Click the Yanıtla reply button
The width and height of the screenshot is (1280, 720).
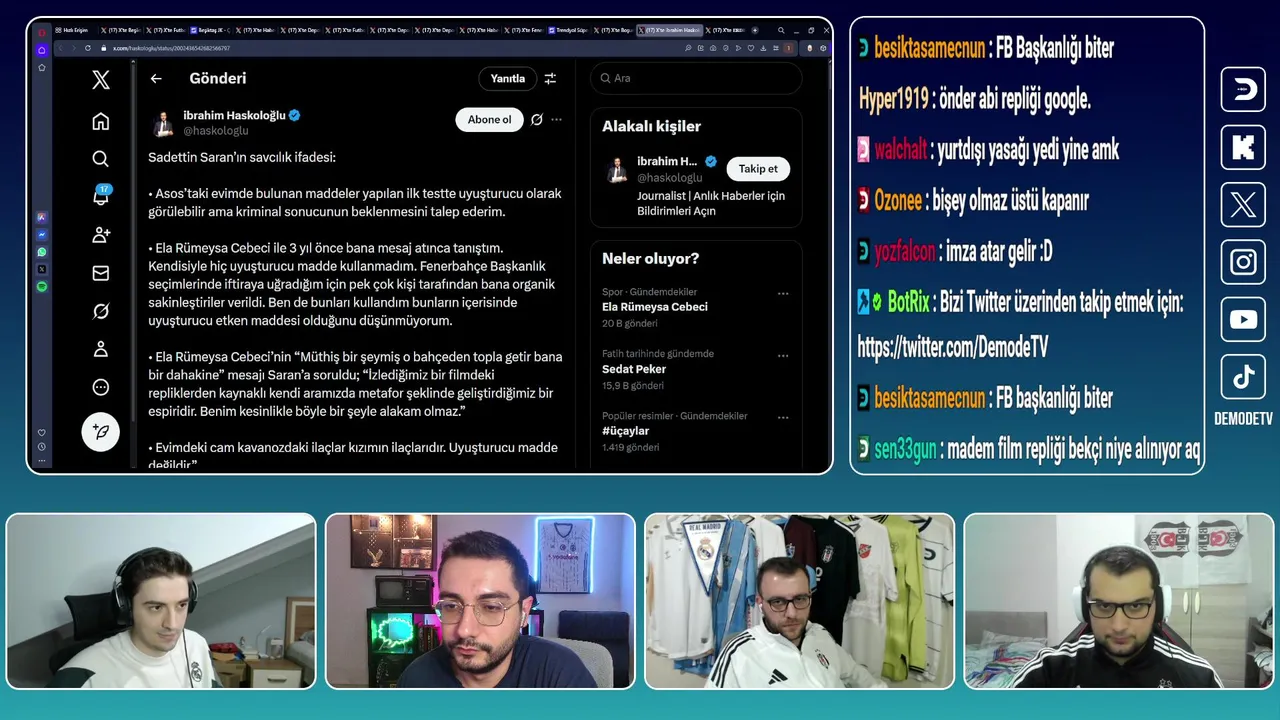(508, 78)
